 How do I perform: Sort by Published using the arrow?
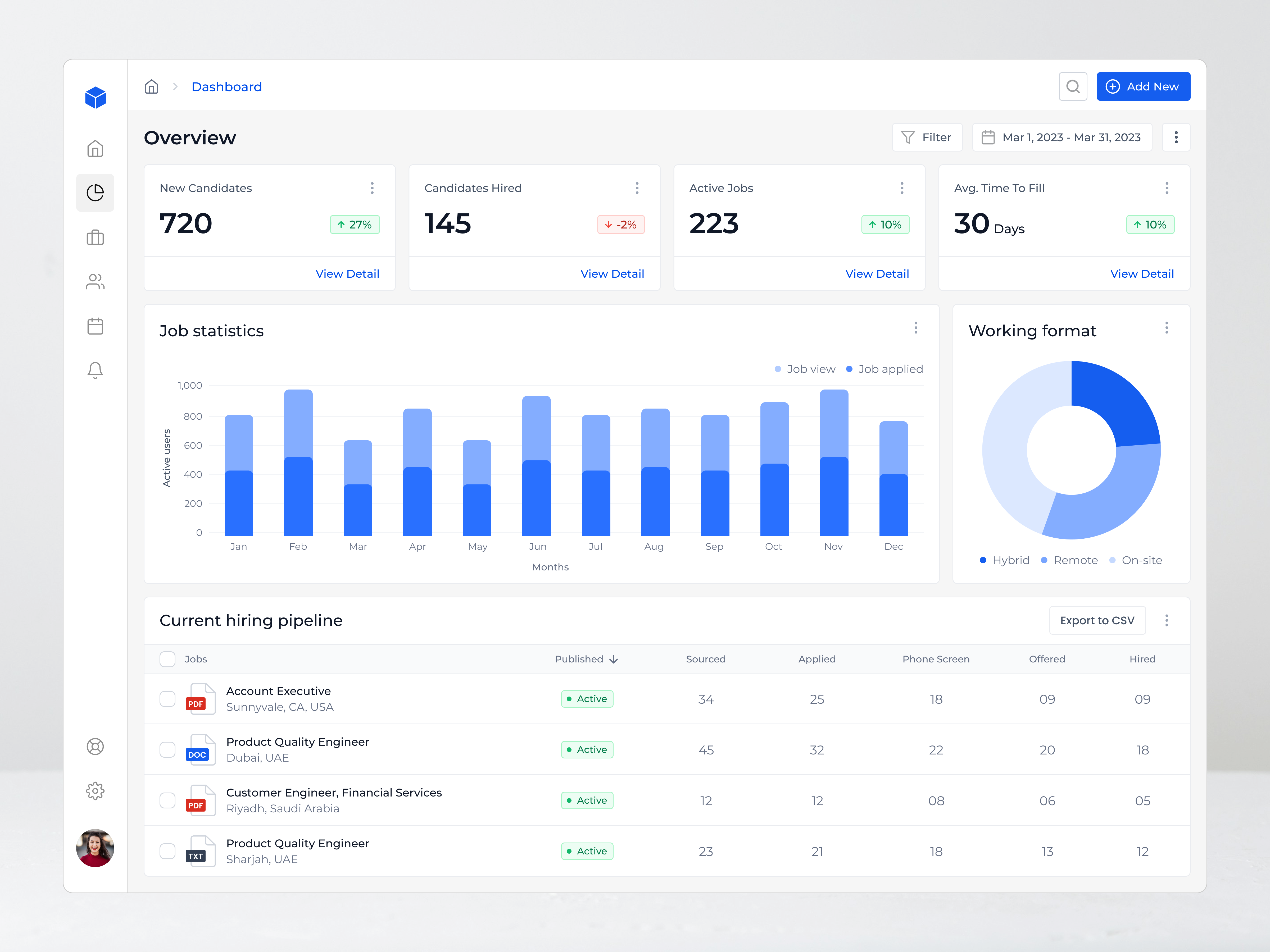click(x=614, y=659)
